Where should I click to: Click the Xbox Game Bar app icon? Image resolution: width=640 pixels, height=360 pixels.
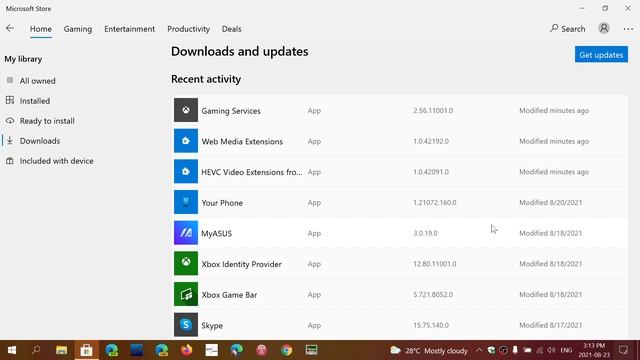pyautogui.click(x=186, y=294)
